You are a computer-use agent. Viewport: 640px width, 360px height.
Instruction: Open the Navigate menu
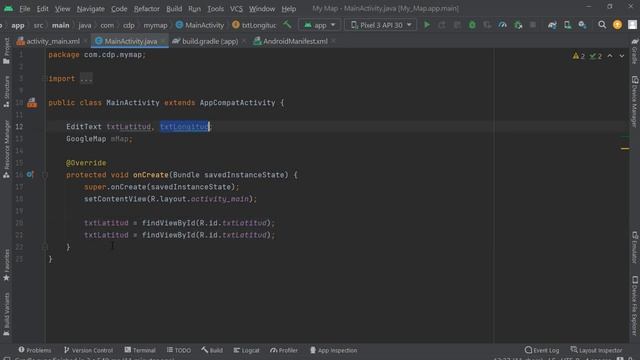(x=91, y=9)
